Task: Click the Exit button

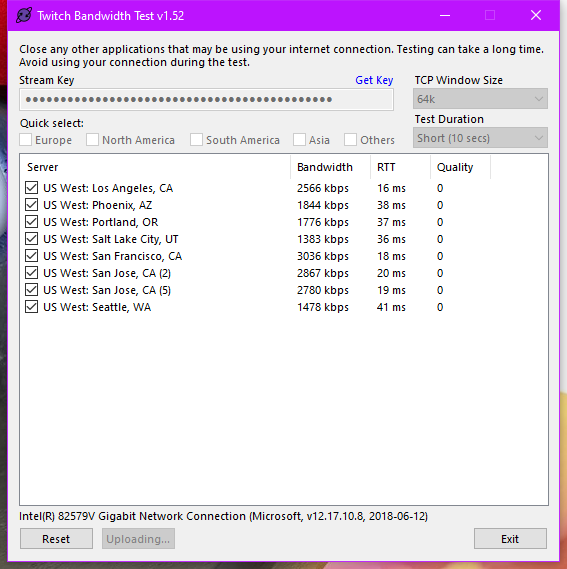Action: pos(510,539)
